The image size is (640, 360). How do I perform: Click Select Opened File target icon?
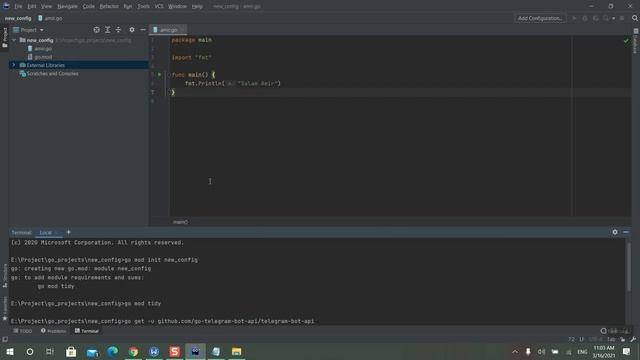(96, 30)
